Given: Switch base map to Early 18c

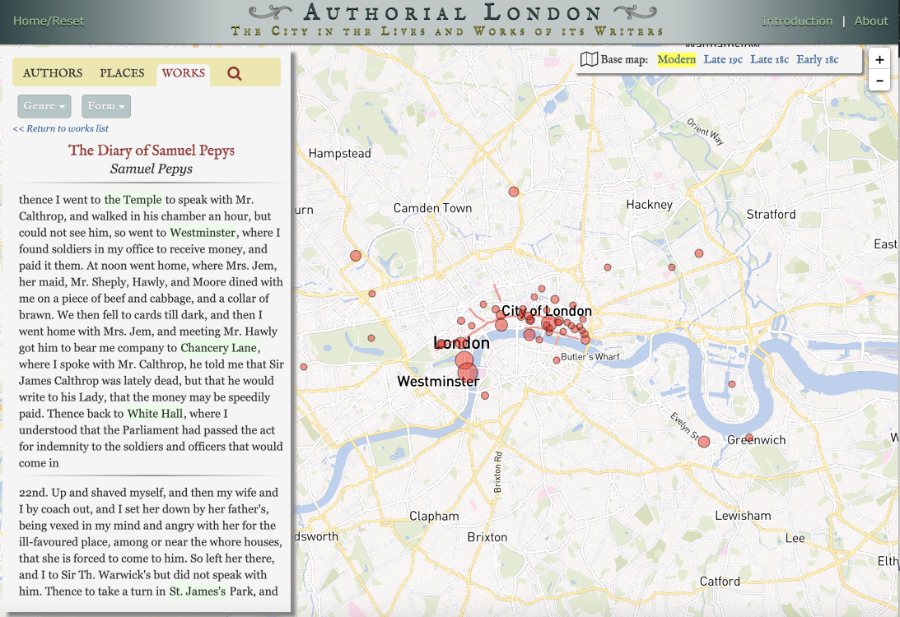Looking at the screenshot, I should pos(817,60).
